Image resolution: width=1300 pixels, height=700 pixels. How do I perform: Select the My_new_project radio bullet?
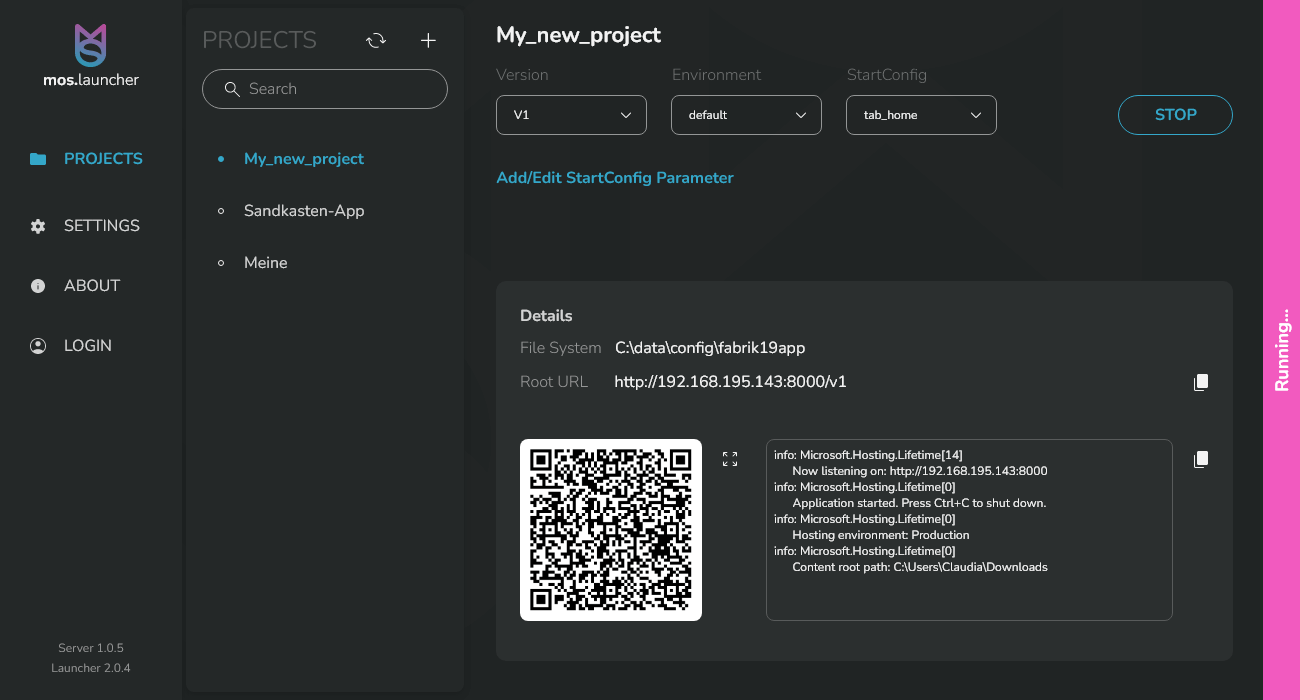(221, 158)
